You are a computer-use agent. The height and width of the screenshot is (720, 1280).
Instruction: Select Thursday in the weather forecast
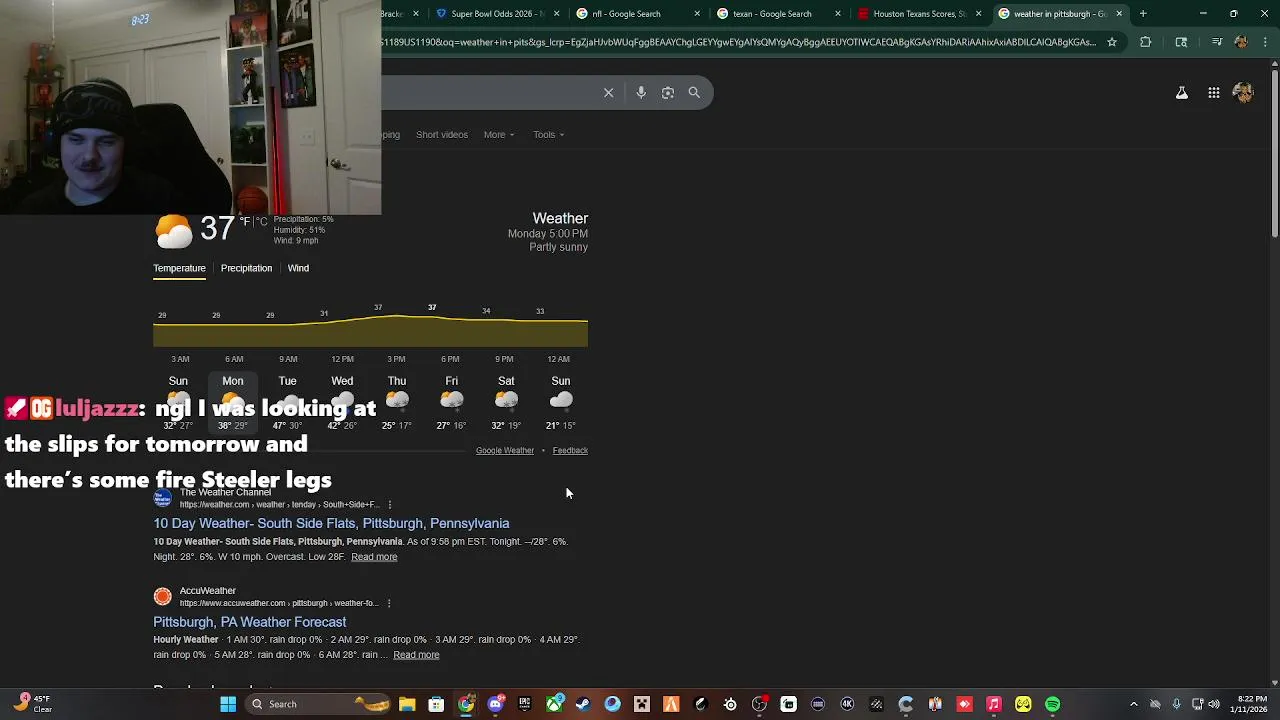(397, 403)
